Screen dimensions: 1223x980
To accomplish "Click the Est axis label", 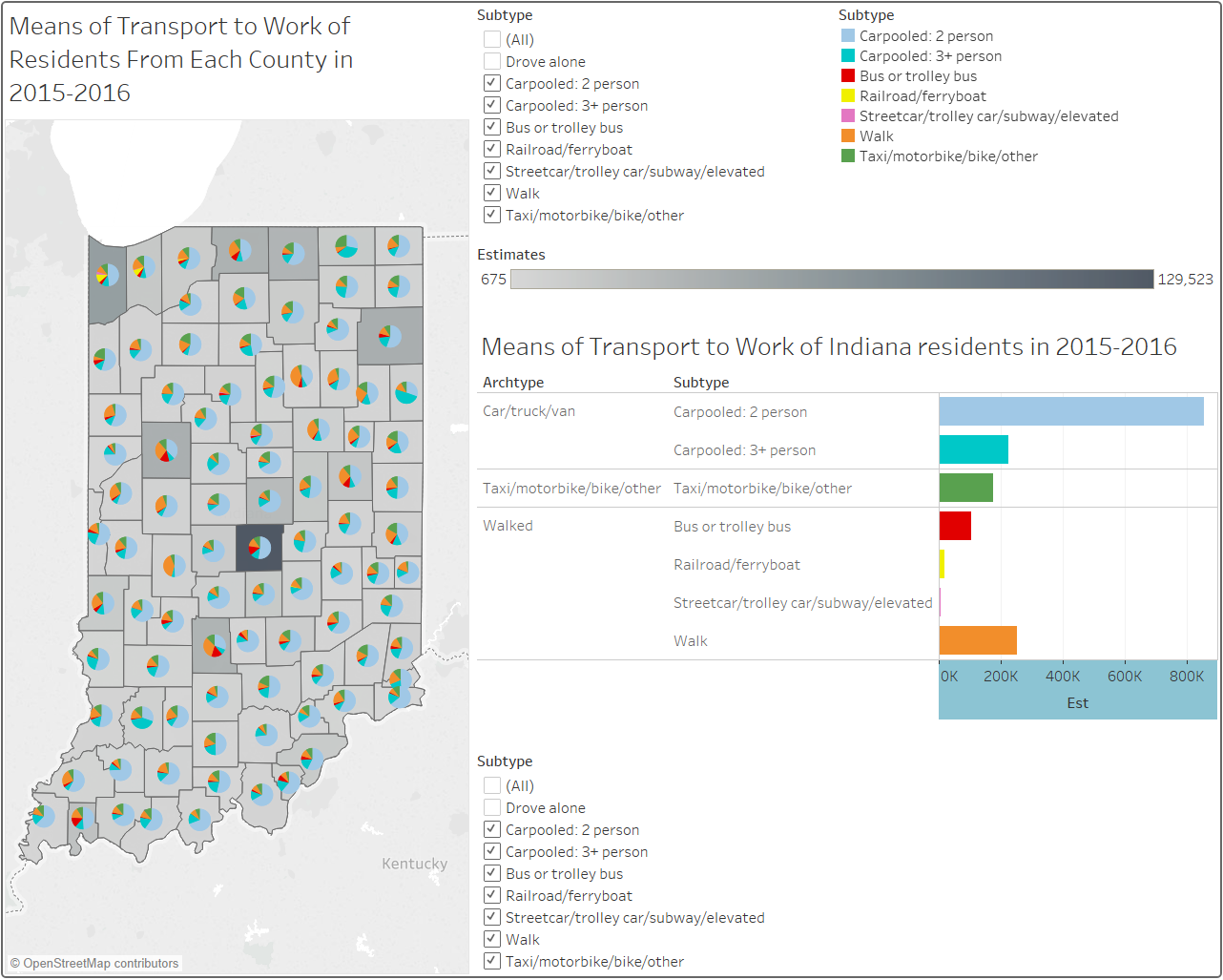I will (x=1078, y=702).
